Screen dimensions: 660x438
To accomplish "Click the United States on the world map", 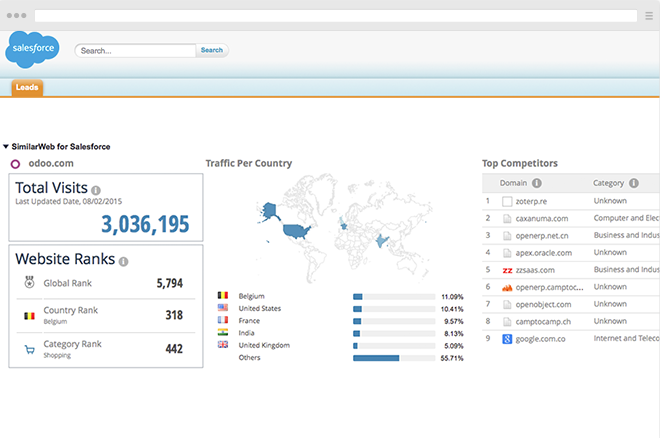I will coord(295,231).
